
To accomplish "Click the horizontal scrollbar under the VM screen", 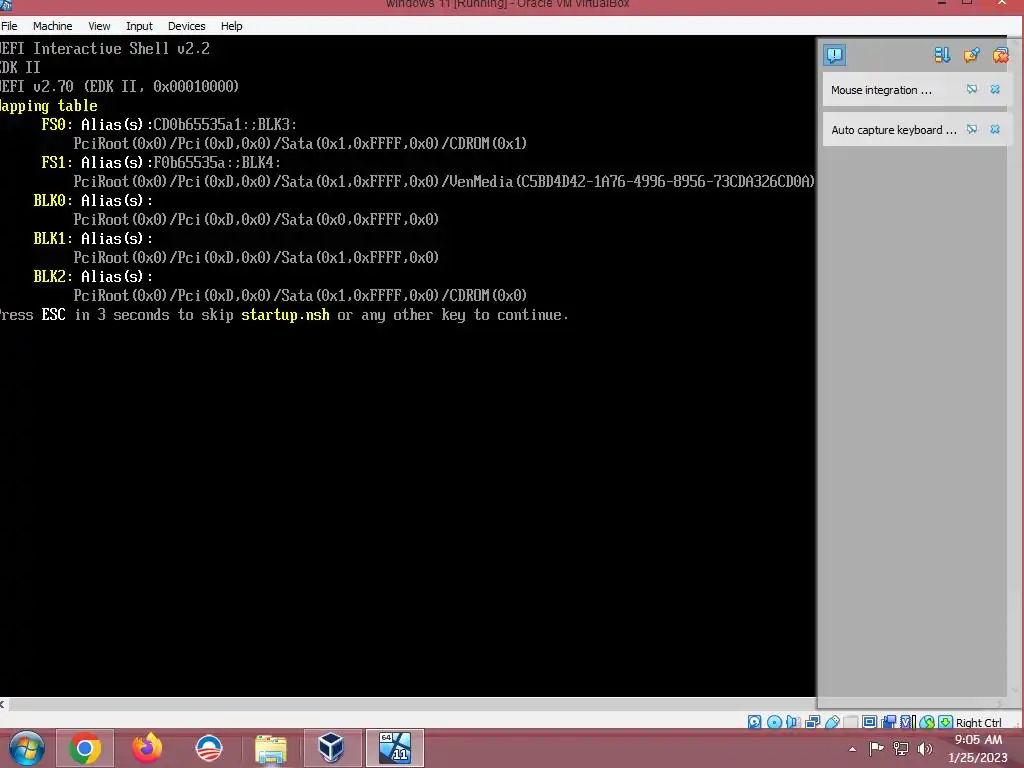I will point(411,704).
